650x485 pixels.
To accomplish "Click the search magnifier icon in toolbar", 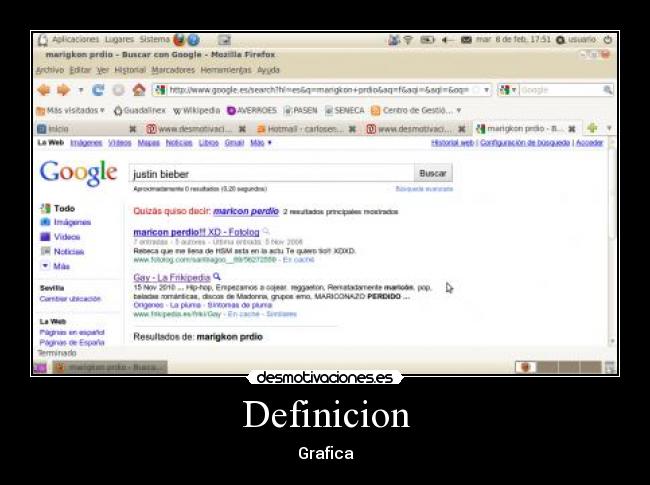I will 608,90.
